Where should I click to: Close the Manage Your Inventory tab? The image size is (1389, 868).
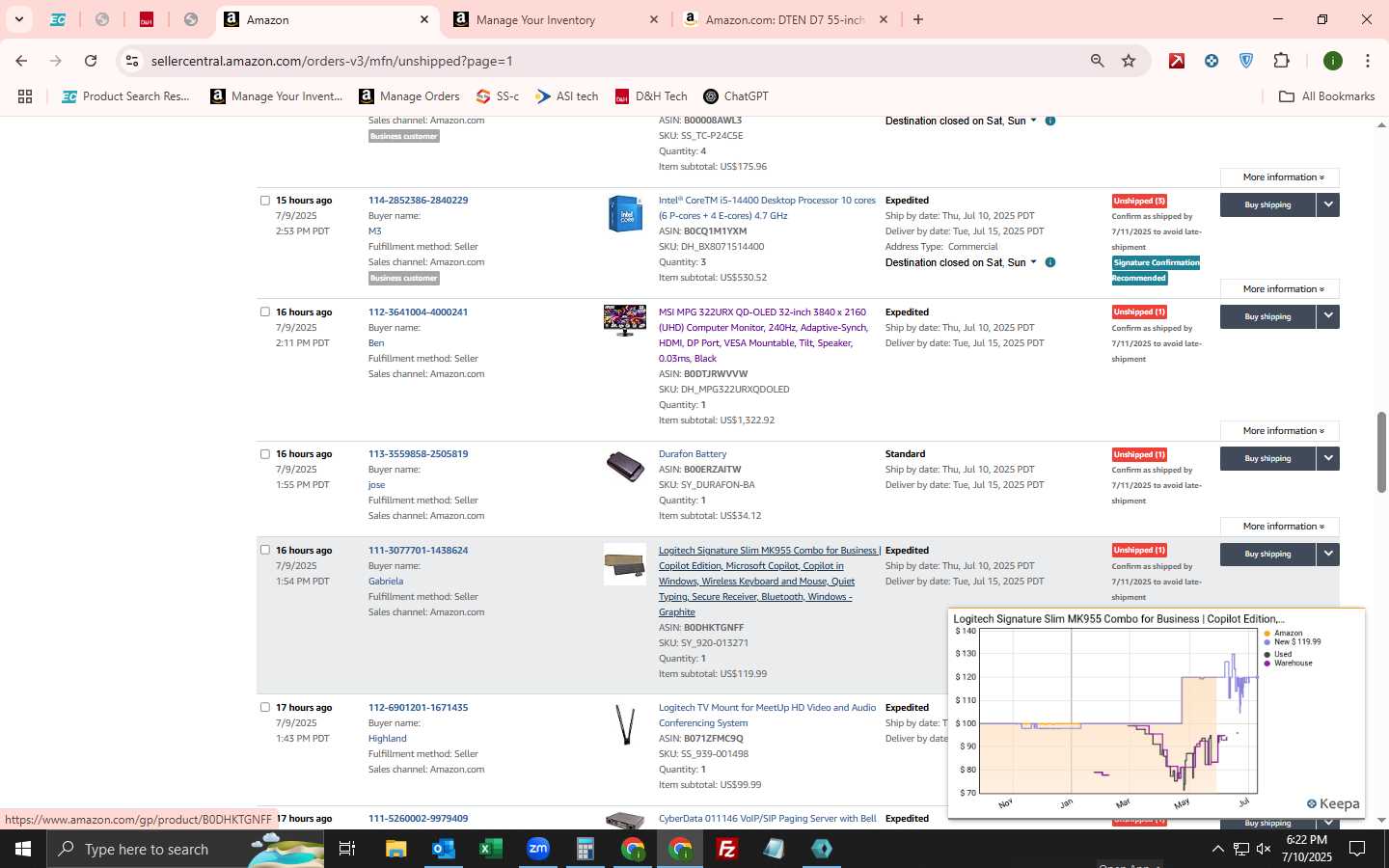pos(653,19)
